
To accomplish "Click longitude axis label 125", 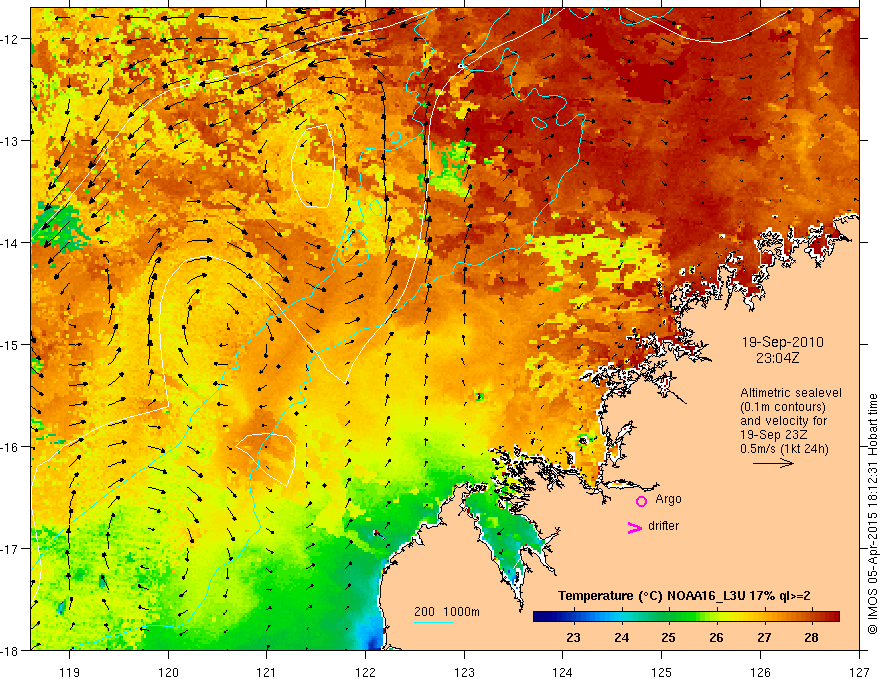I will click(x=662, y=672).
